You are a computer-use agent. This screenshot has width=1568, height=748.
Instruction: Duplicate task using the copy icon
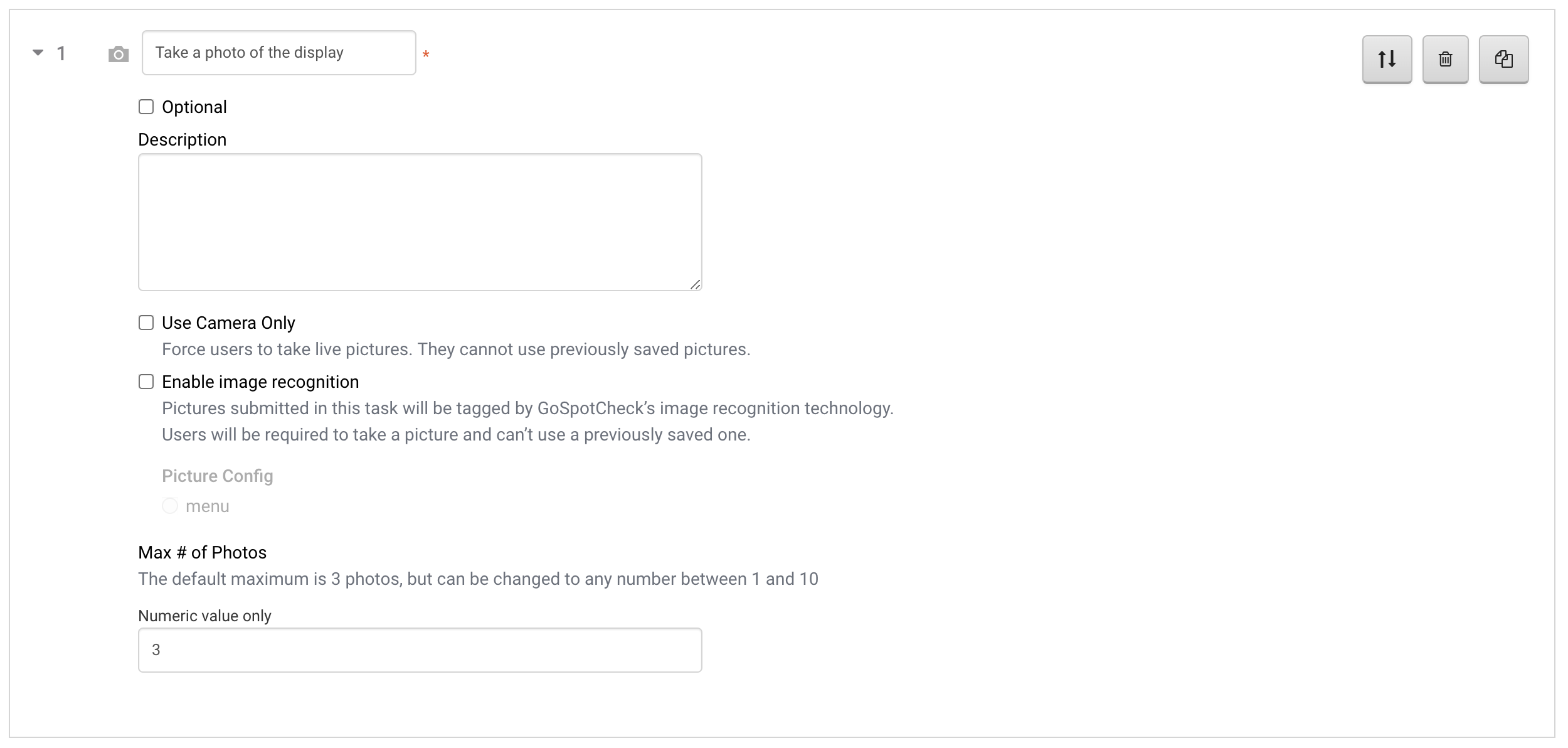pyautogui.click(x=1503, y=59)
